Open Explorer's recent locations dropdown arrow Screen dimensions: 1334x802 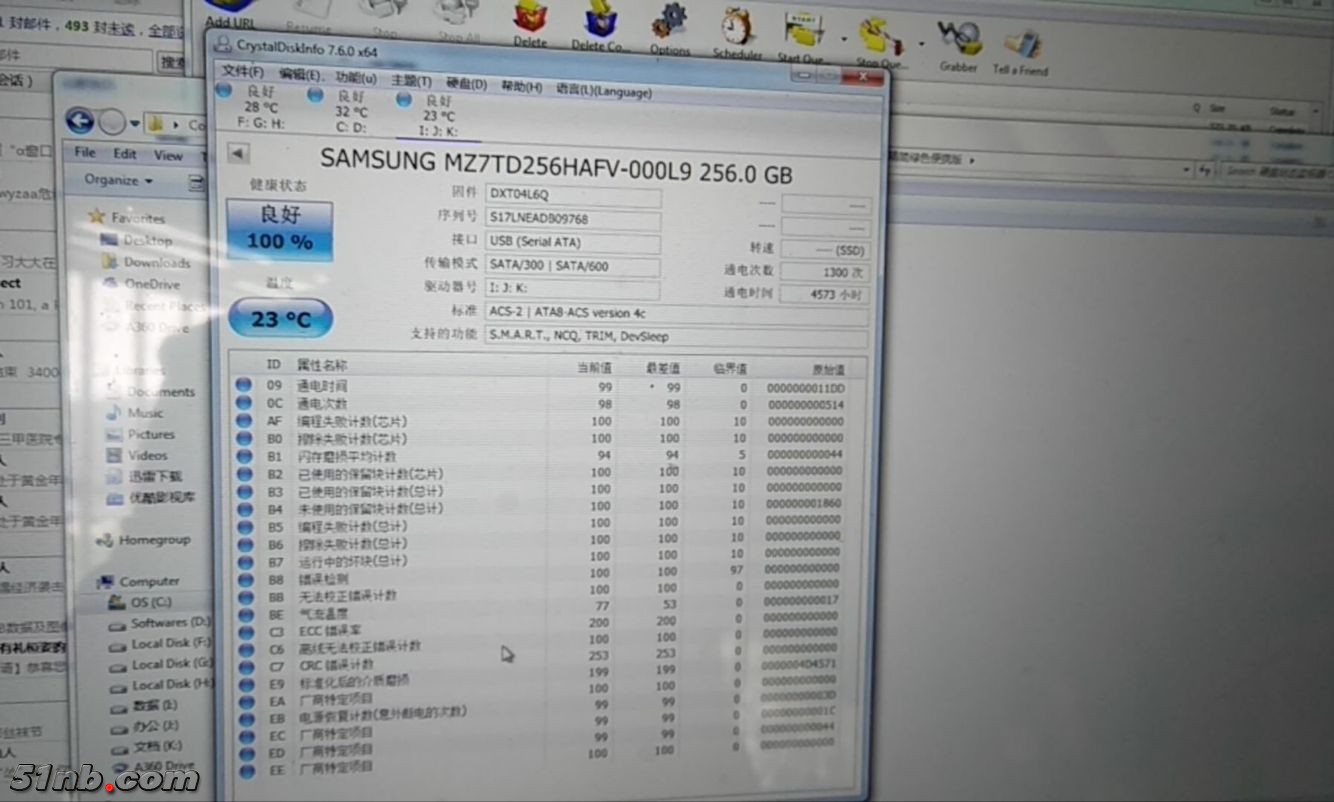[134, 124]
